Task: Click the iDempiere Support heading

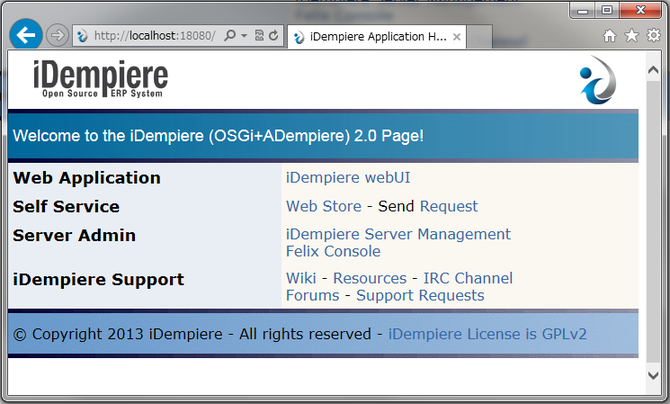Action: click(x=98, y=280)
